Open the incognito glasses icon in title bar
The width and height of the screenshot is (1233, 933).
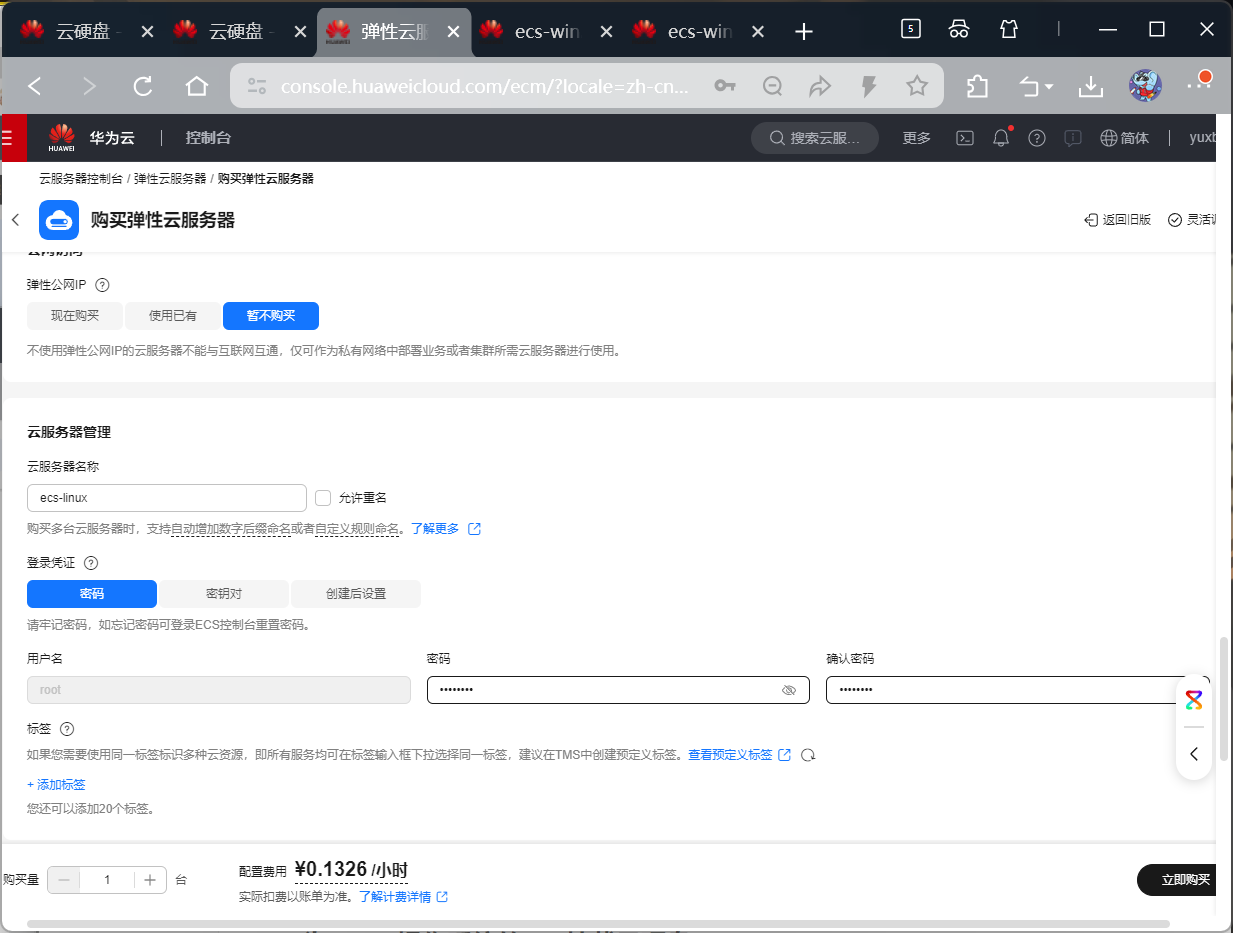pos(959,29)
